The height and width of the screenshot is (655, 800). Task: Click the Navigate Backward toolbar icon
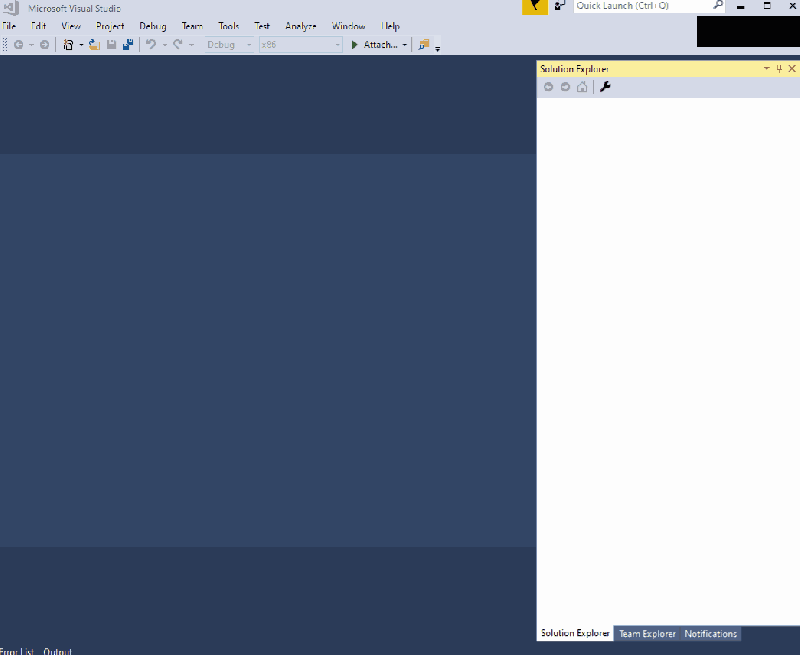(x=18, y=44)
